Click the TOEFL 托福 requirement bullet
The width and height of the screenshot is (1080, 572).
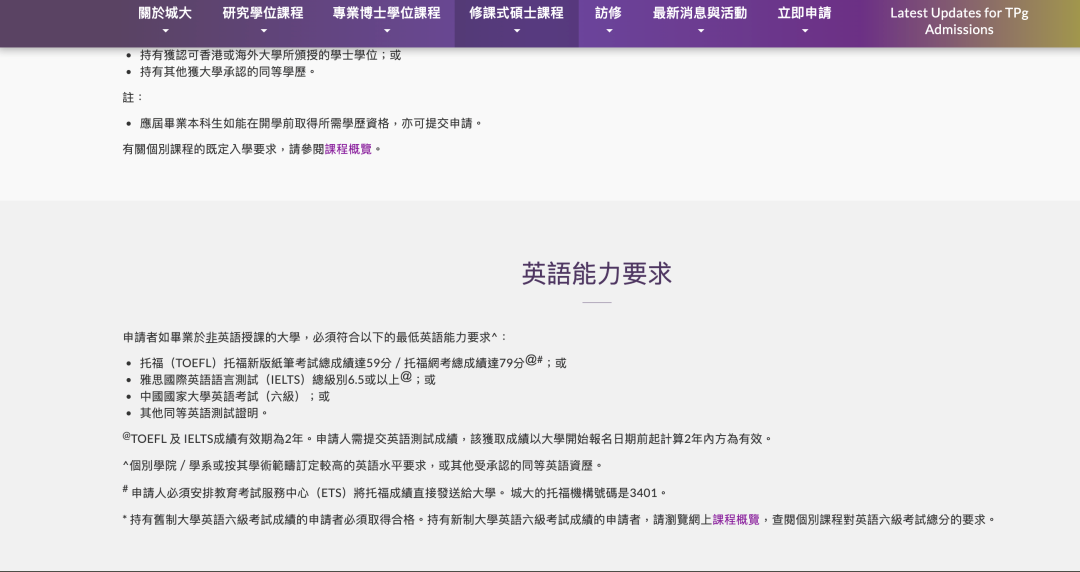coord(353,362)
